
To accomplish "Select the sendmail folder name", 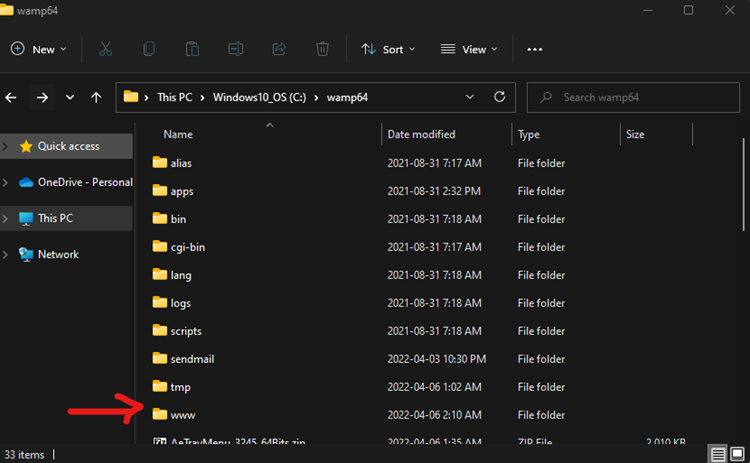I will tap(192, 359).
